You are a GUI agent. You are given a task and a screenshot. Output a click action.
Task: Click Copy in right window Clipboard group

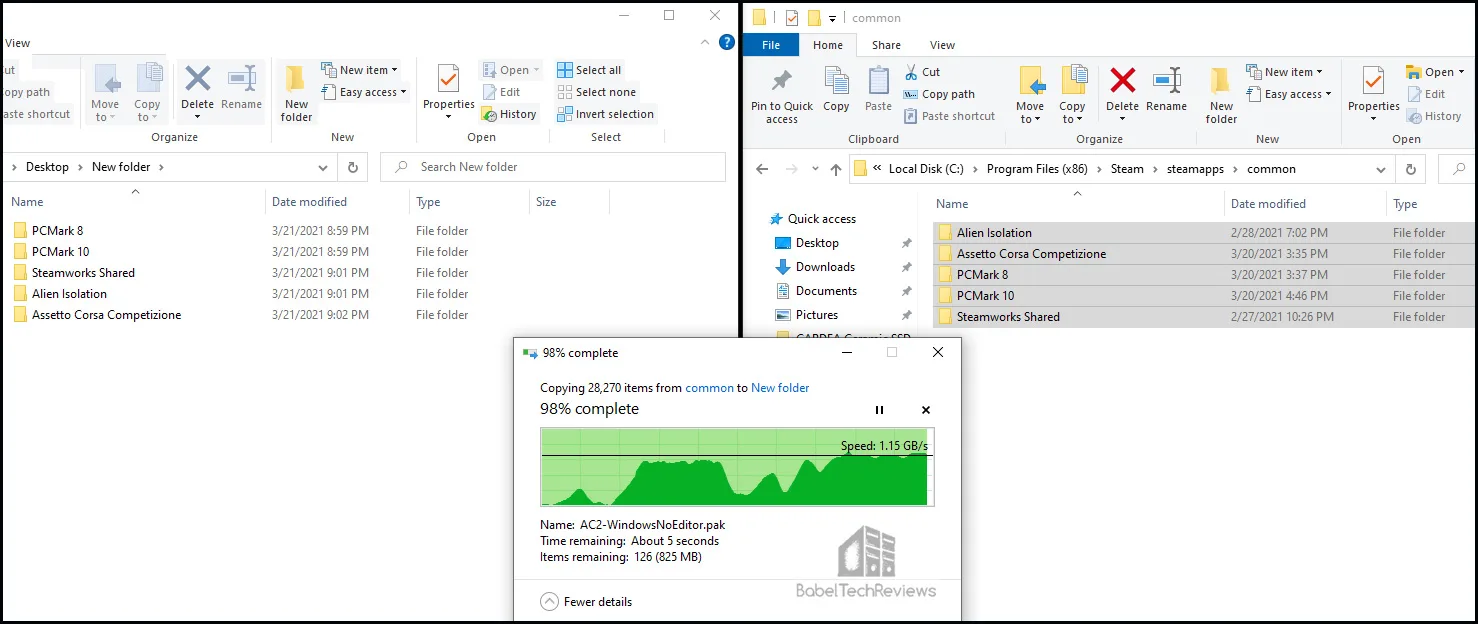(836, 90)
